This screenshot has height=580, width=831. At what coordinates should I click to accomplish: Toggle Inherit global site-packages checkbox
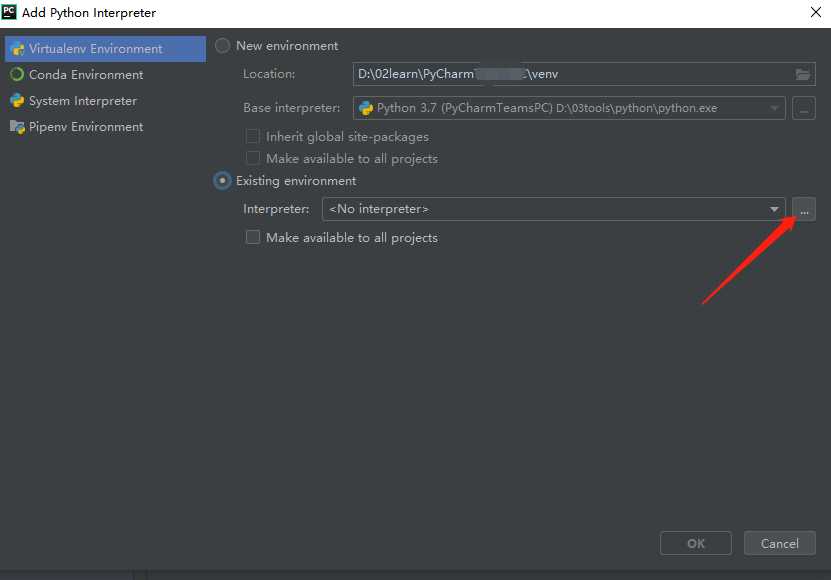pos(253,136)
